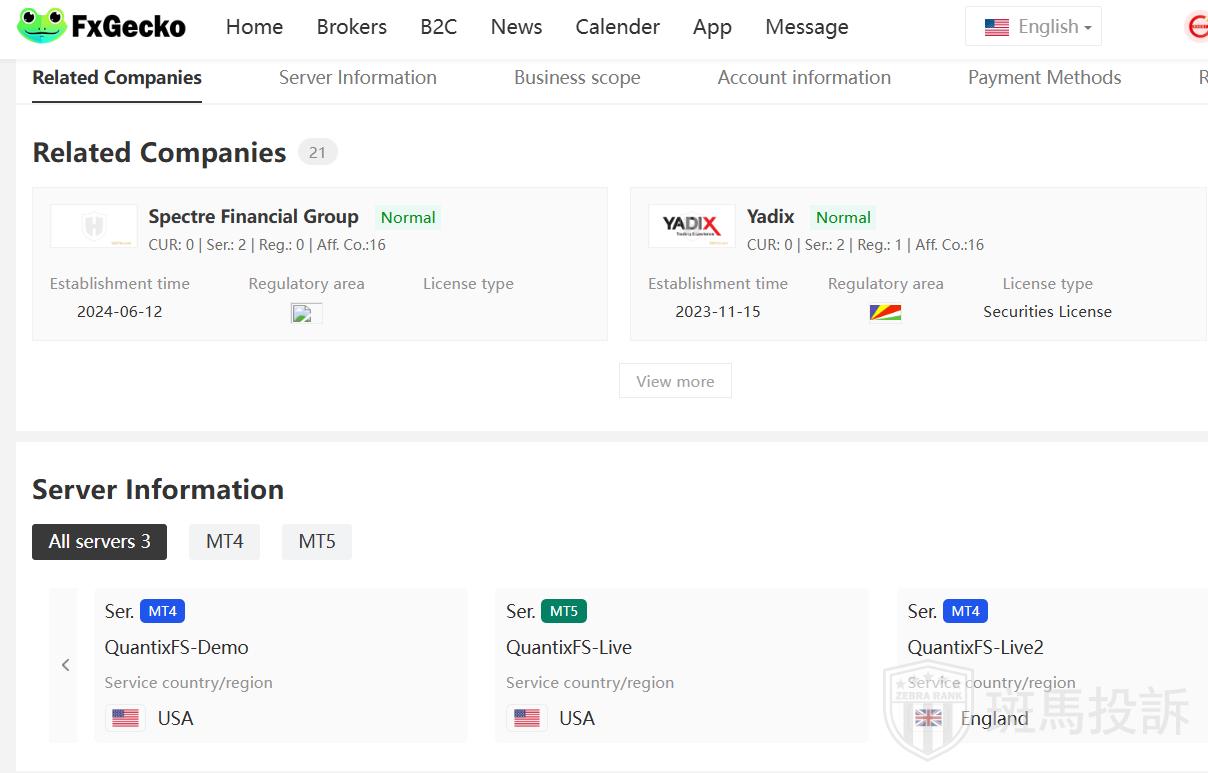The height and width of the screenshot is (773, 1208).
Task: Open the Brokers menu item
Action: (351, 27)
